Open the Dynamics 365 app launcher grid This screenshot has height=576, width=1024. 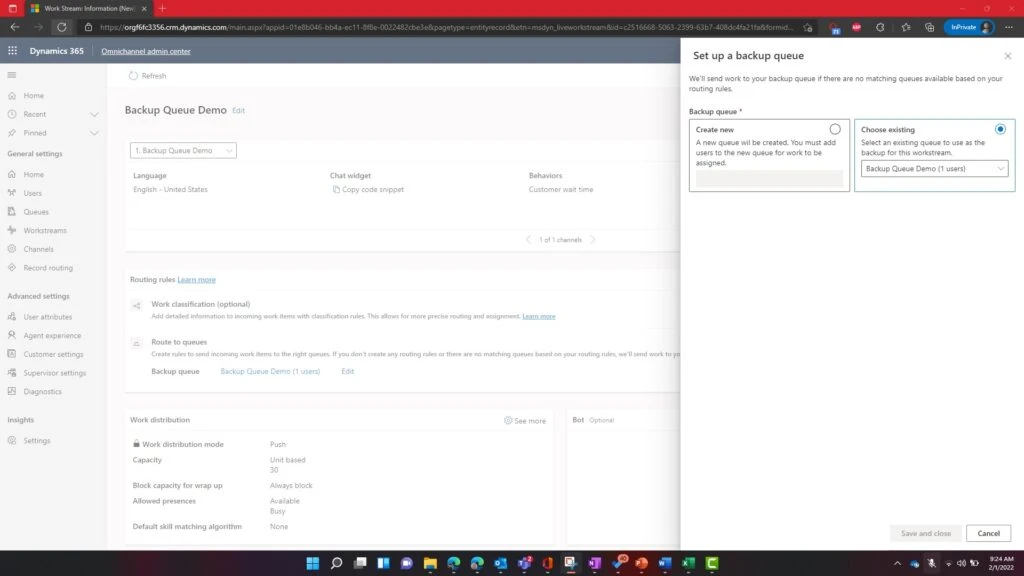tap(12, 50)
